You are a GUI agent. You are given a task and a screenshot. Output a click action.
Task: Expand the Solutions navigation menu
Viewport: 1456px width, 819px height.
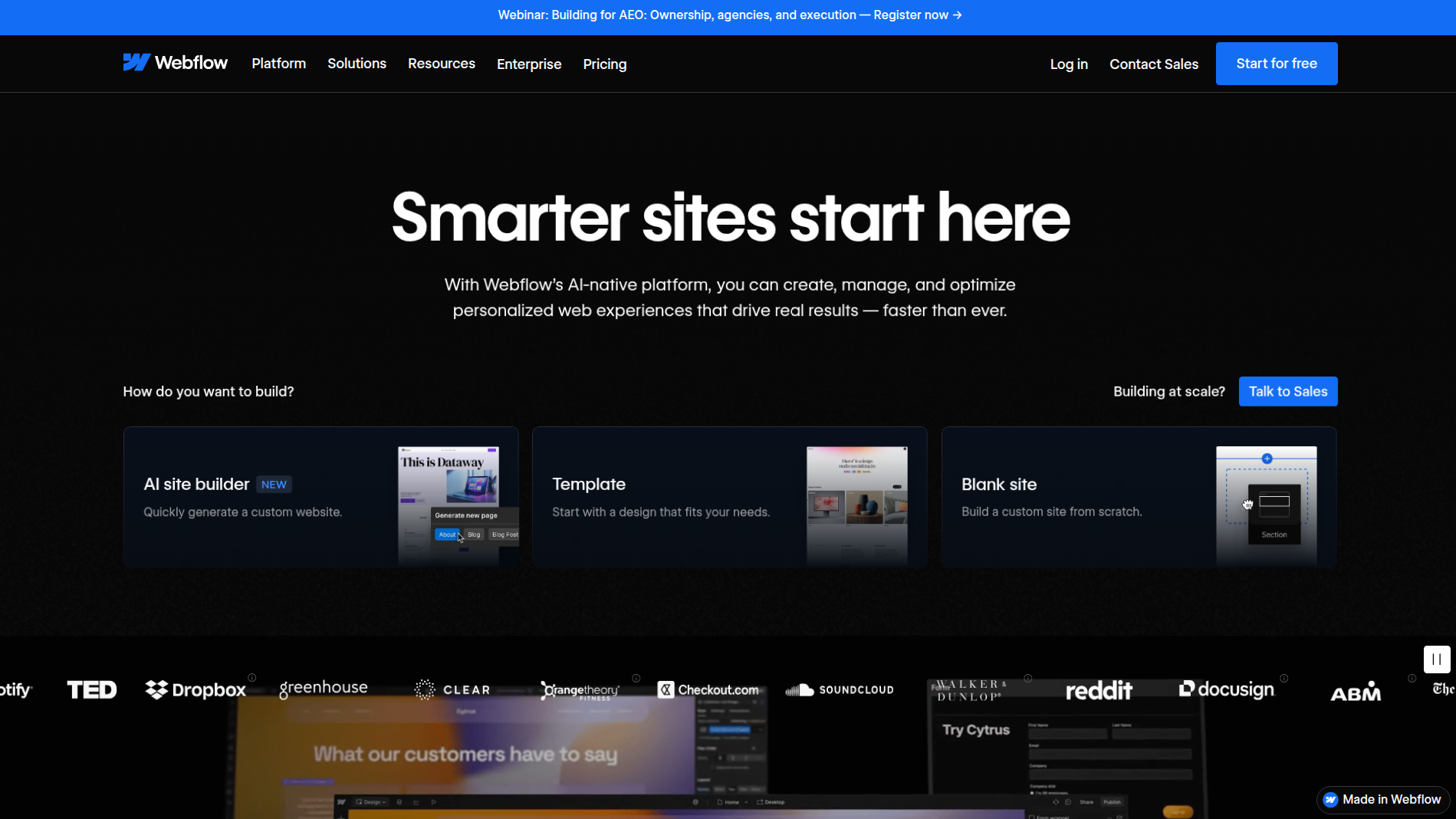click(357, 63)
